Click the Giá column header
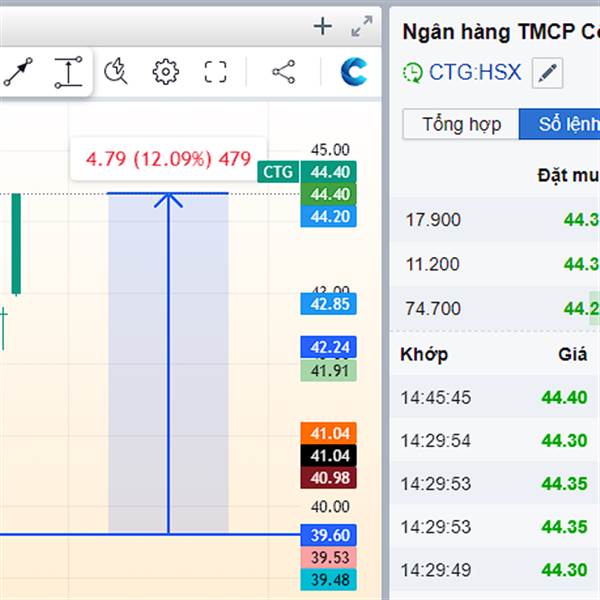Screen dimensions: 600x600 572,354
